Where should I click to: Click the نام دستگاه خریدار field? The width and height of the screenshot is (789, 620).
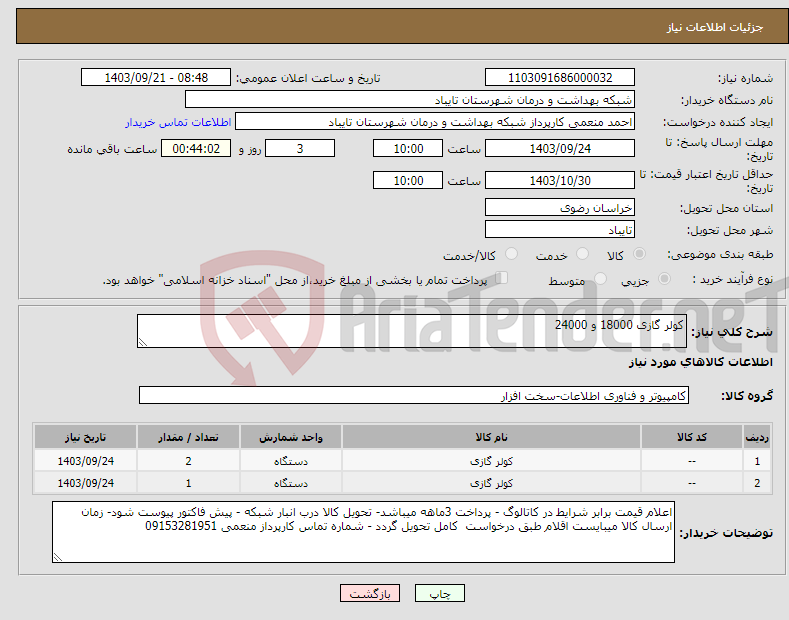(410, 99)
